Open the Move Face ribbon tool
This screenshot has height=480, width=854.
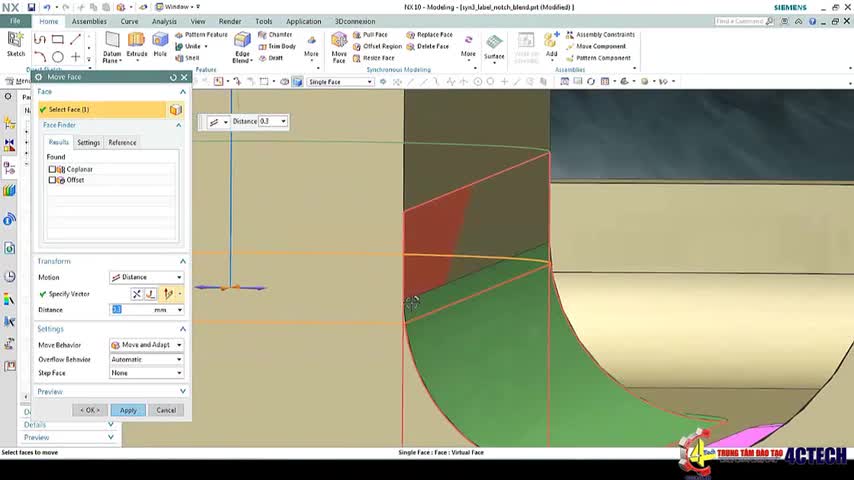339,47
